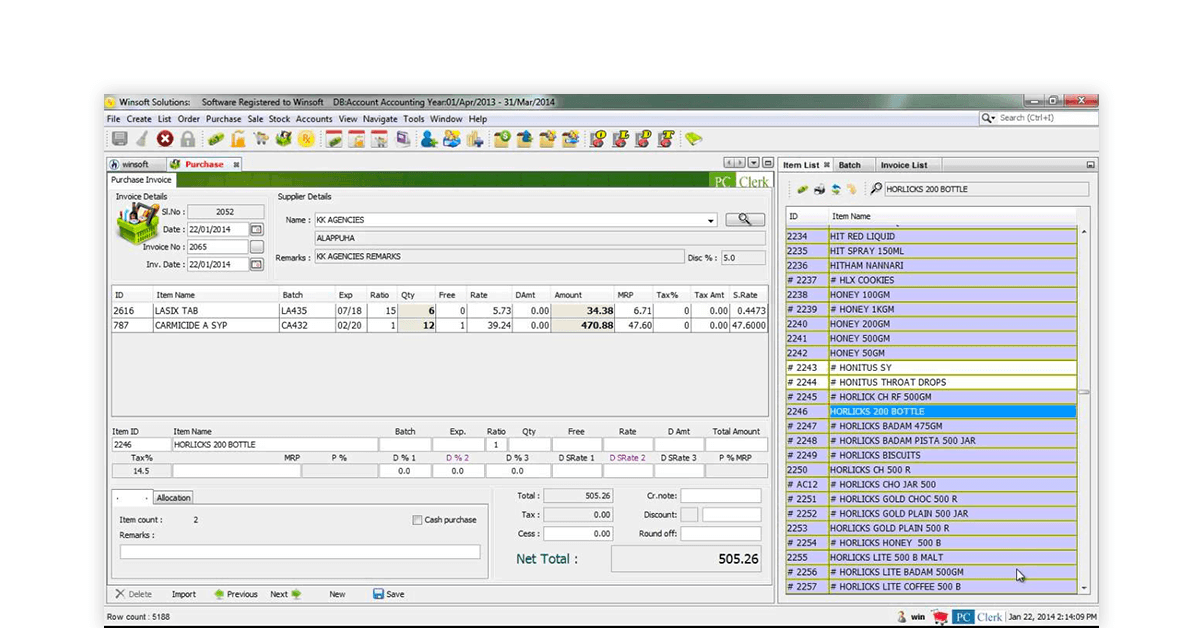This screenshot has height=628, width=1200.
Task: Click the shopping cart toolbar icon
Action: click(261, 139)
